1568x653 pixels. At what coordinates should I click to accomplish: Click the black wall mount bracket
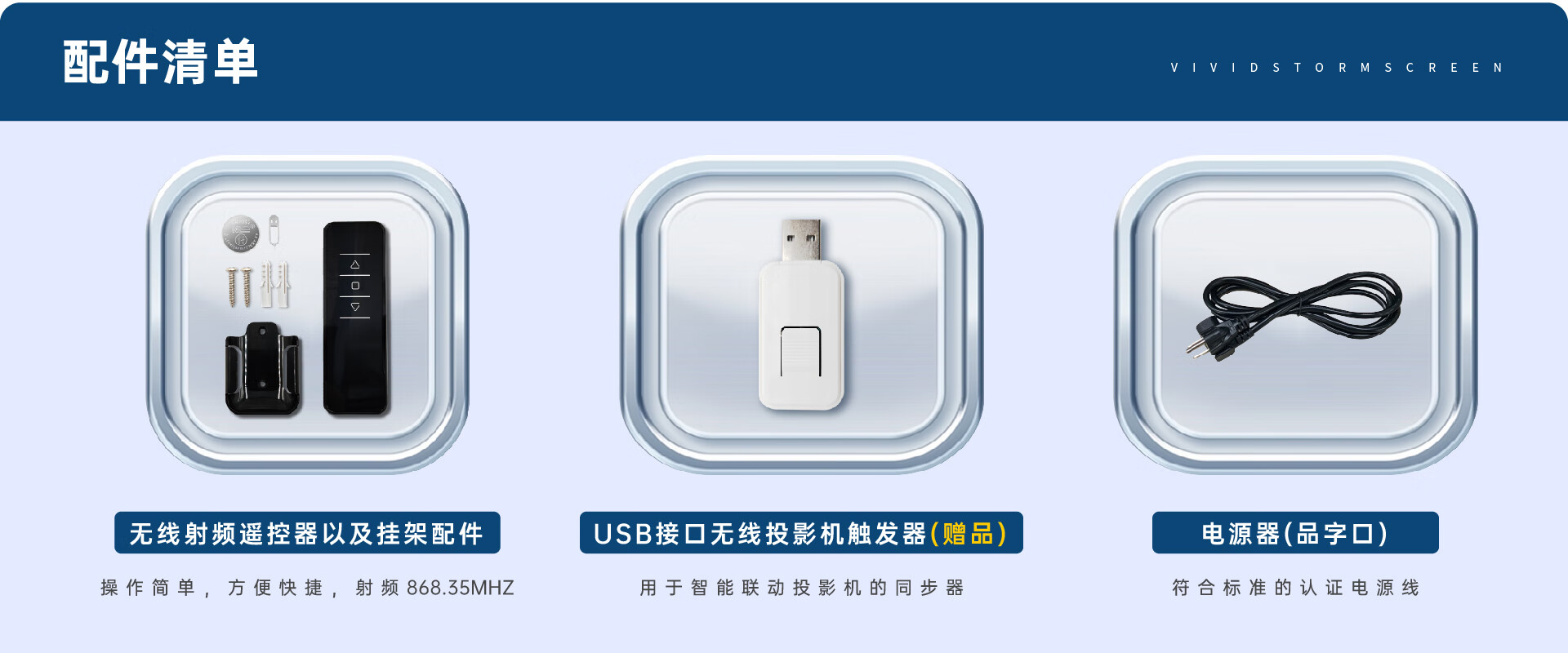263,368
